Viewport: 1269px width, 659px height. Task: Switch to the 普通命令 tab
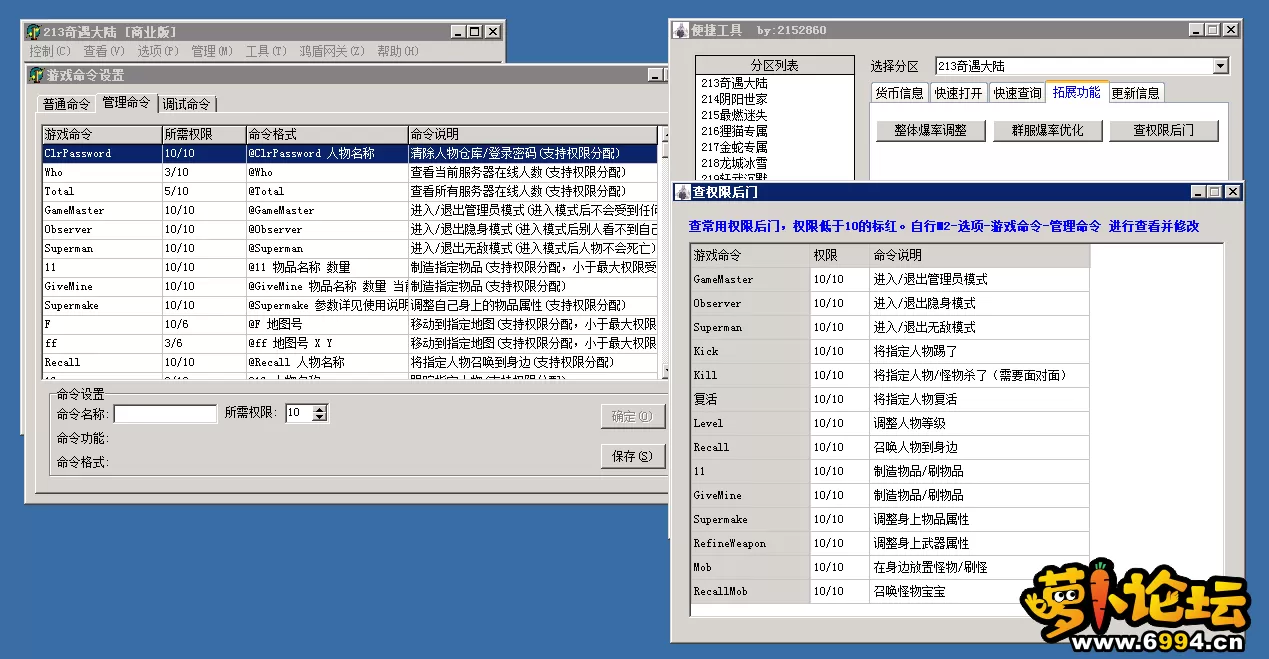(66, 104)
